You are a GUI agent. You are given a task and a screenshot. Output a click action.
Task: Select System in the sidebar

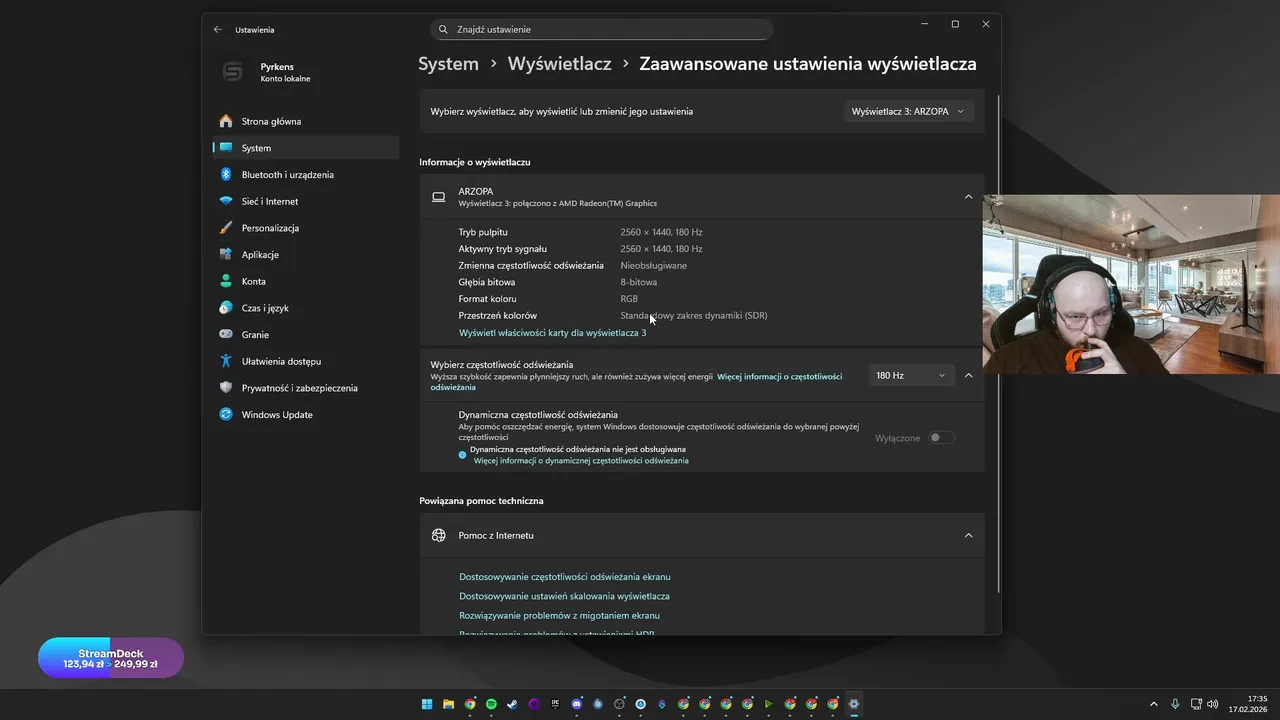click(306, 148)
